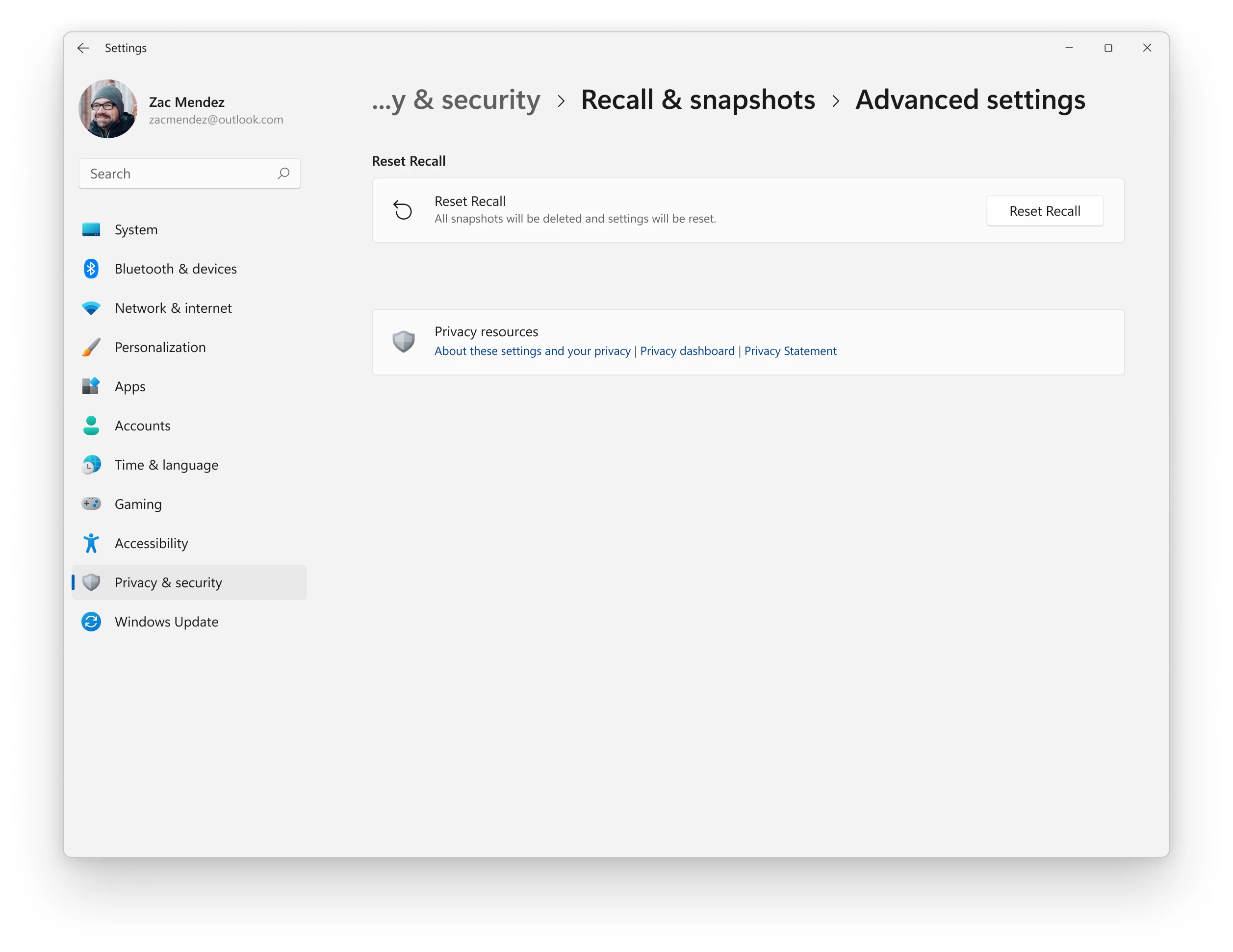Screen dimensions: 1233x952
Task: Click the Zac Mendez account name
Action: tap(186, 102)
